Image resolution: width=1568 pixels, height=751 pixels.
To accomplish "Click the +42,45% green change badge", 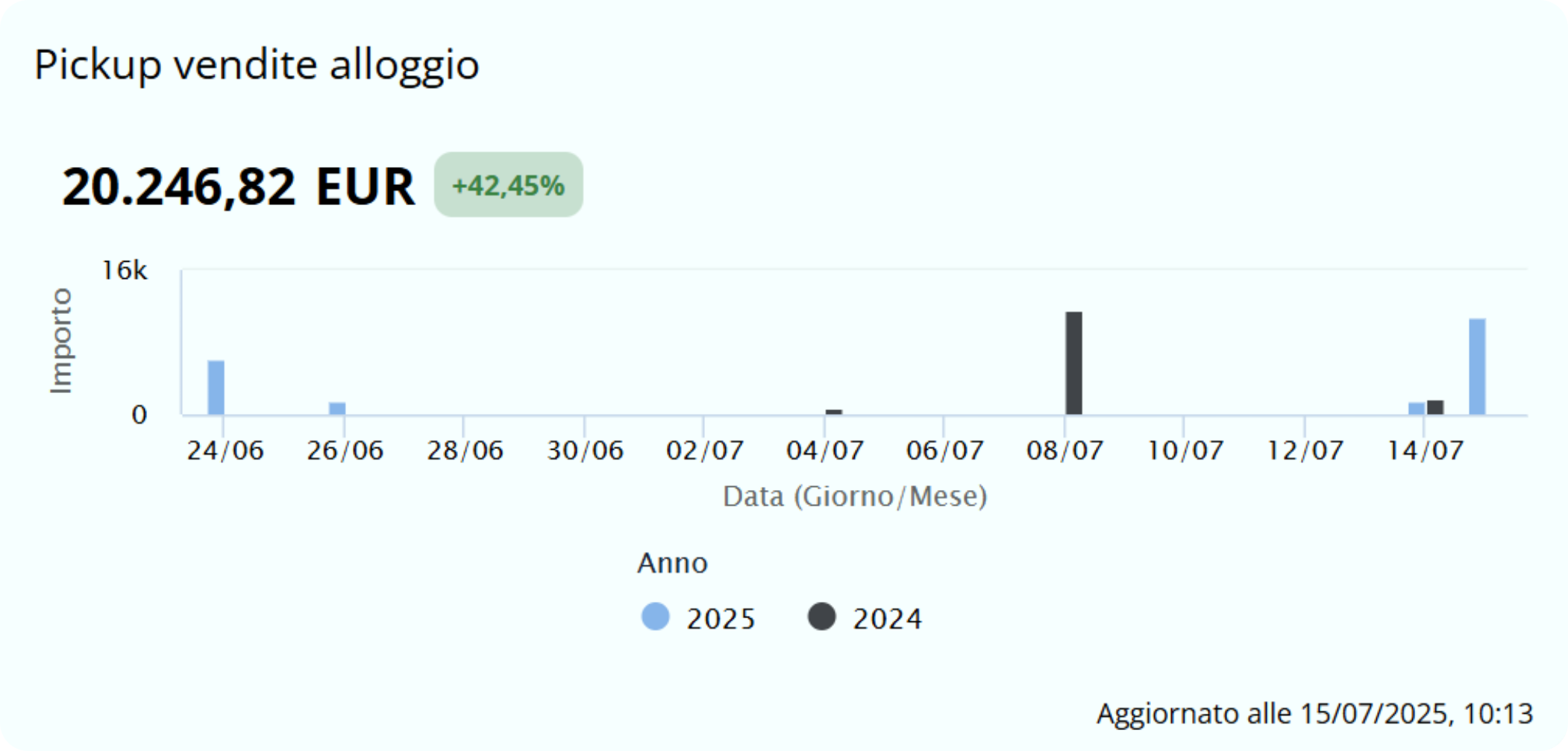I will (508, 185).
